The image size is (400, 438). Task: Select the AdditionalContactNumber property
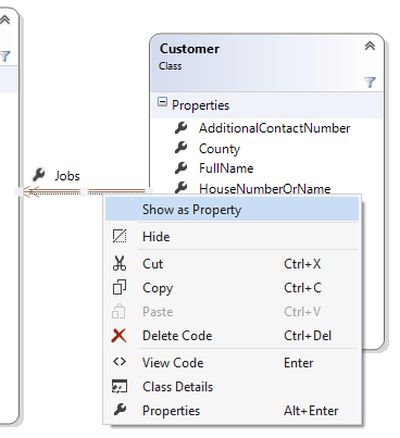[274, 128]
